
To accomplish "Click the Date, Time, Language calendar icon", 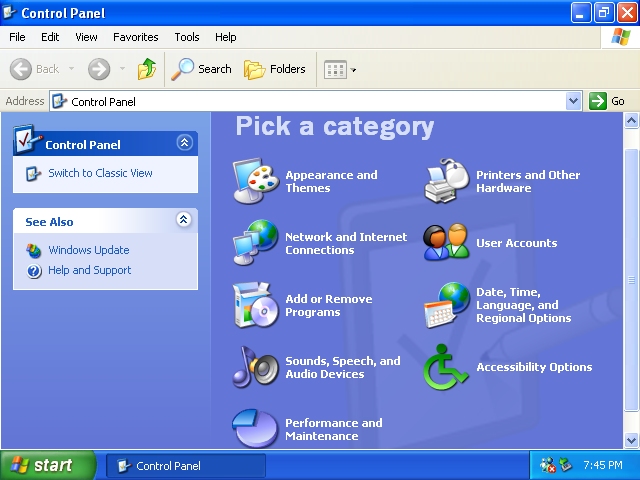I will (447, 305).
